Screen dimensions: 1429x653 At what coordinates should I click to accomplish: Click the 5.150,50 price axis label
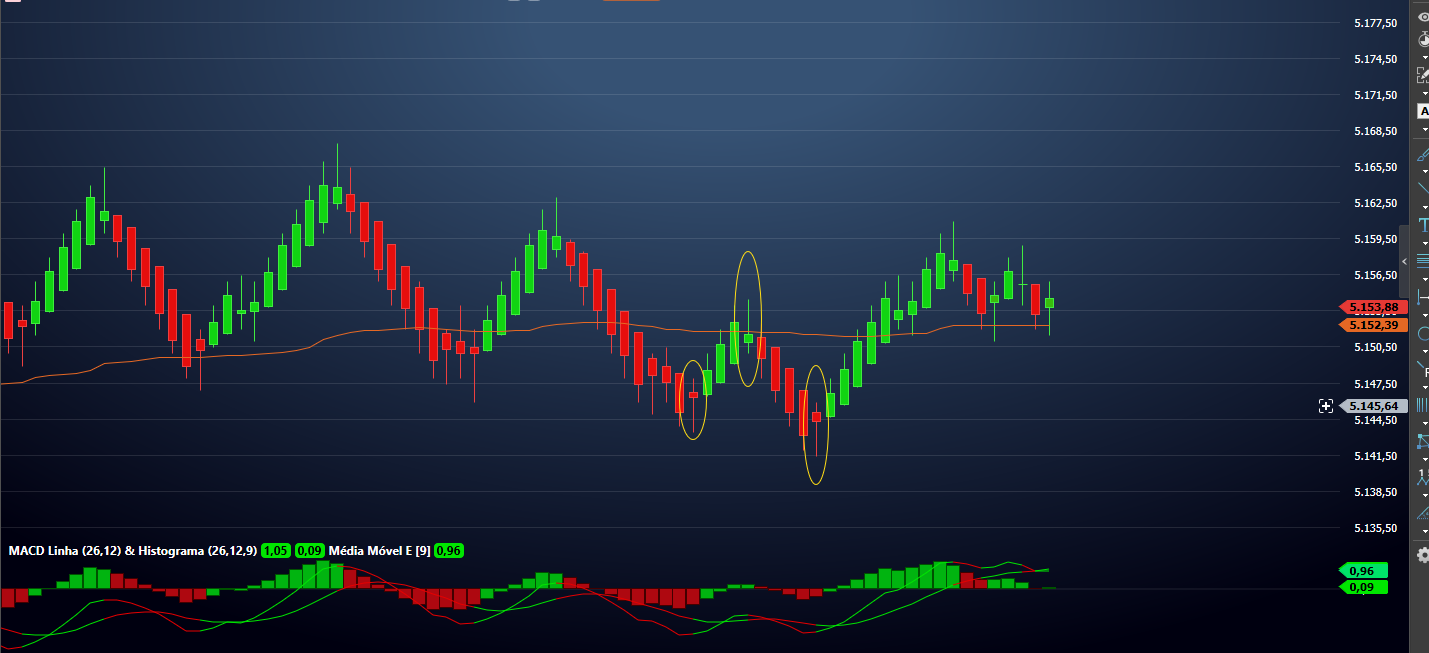[1375, 347]
